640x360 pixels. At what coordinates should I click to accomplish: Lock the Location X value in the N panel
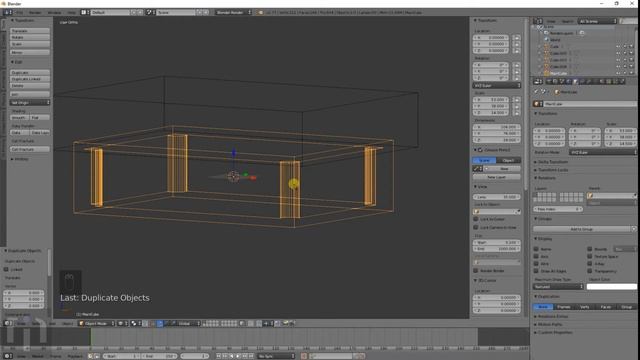pyautogui.click(x=517, y=38)
